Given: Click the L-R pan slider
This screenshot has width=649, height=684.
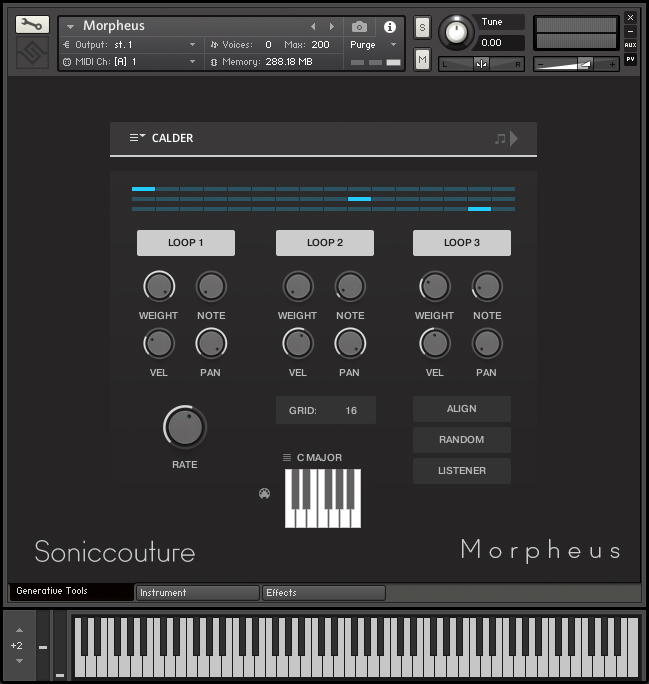Looking at the screenshot, I should (x=481, y=65).
